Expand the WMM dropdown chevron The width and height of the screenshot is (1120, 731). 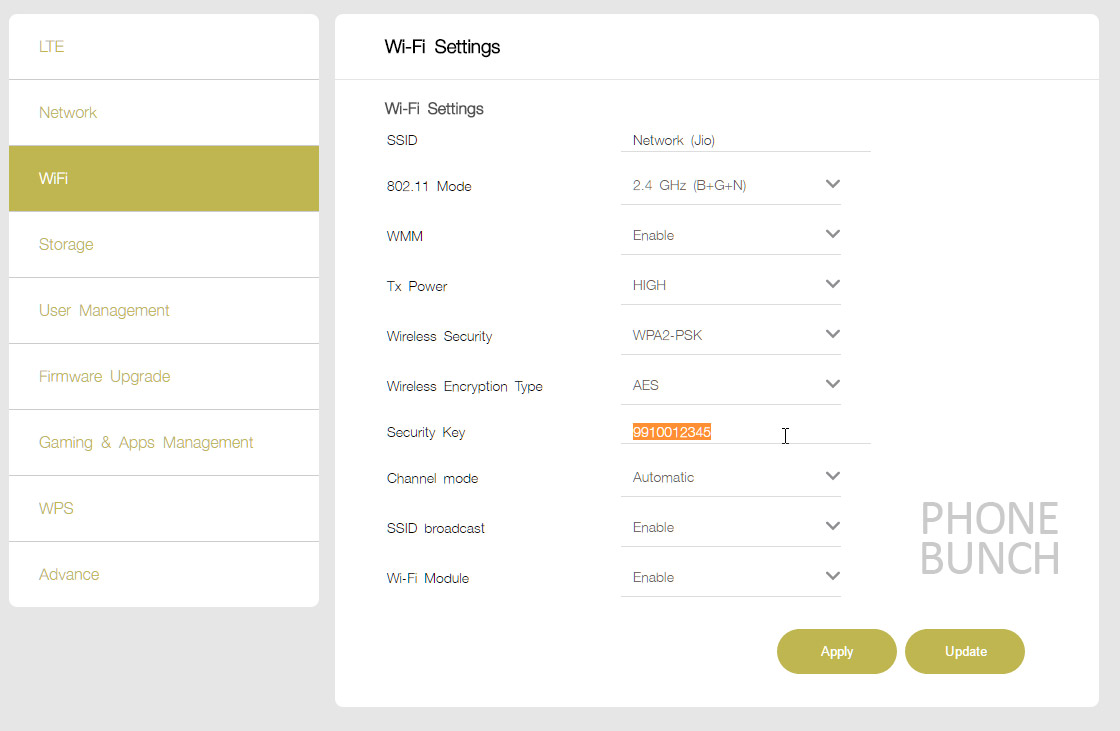pyautogui.click(x=832, y=234)
